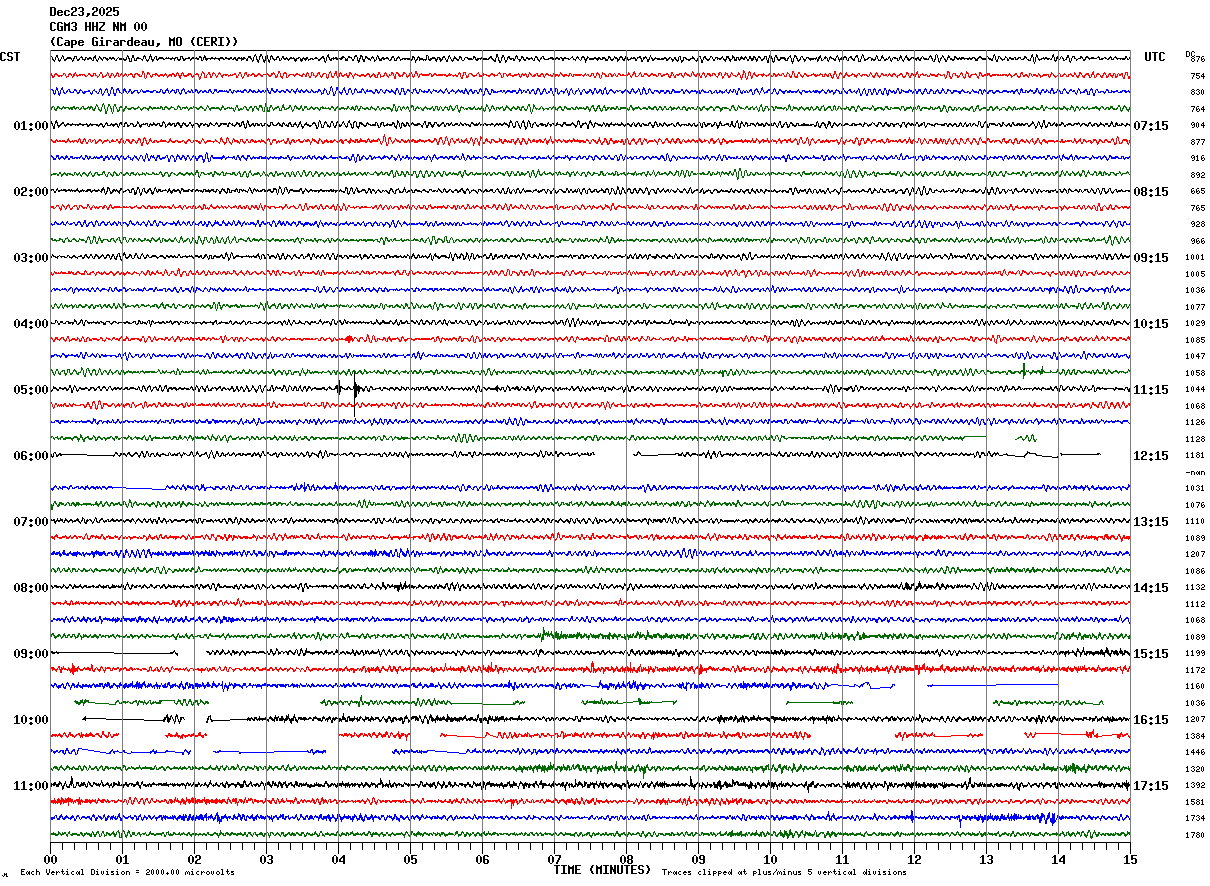
Task: Click minute tick label 14 on time axis
Action: pyautogui.click(x=1058, y=859)
